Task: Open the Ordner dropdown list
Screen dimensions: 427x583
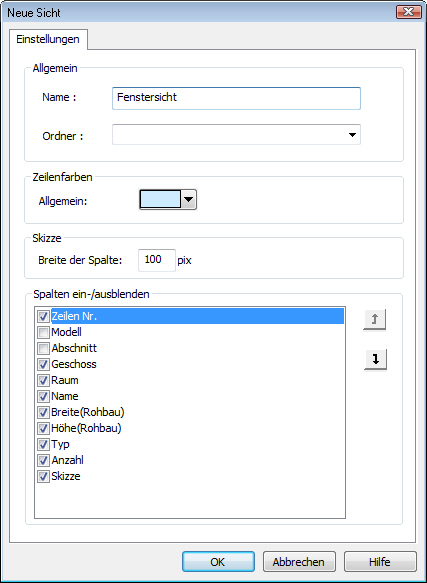Action: click(x=352, y=135)
